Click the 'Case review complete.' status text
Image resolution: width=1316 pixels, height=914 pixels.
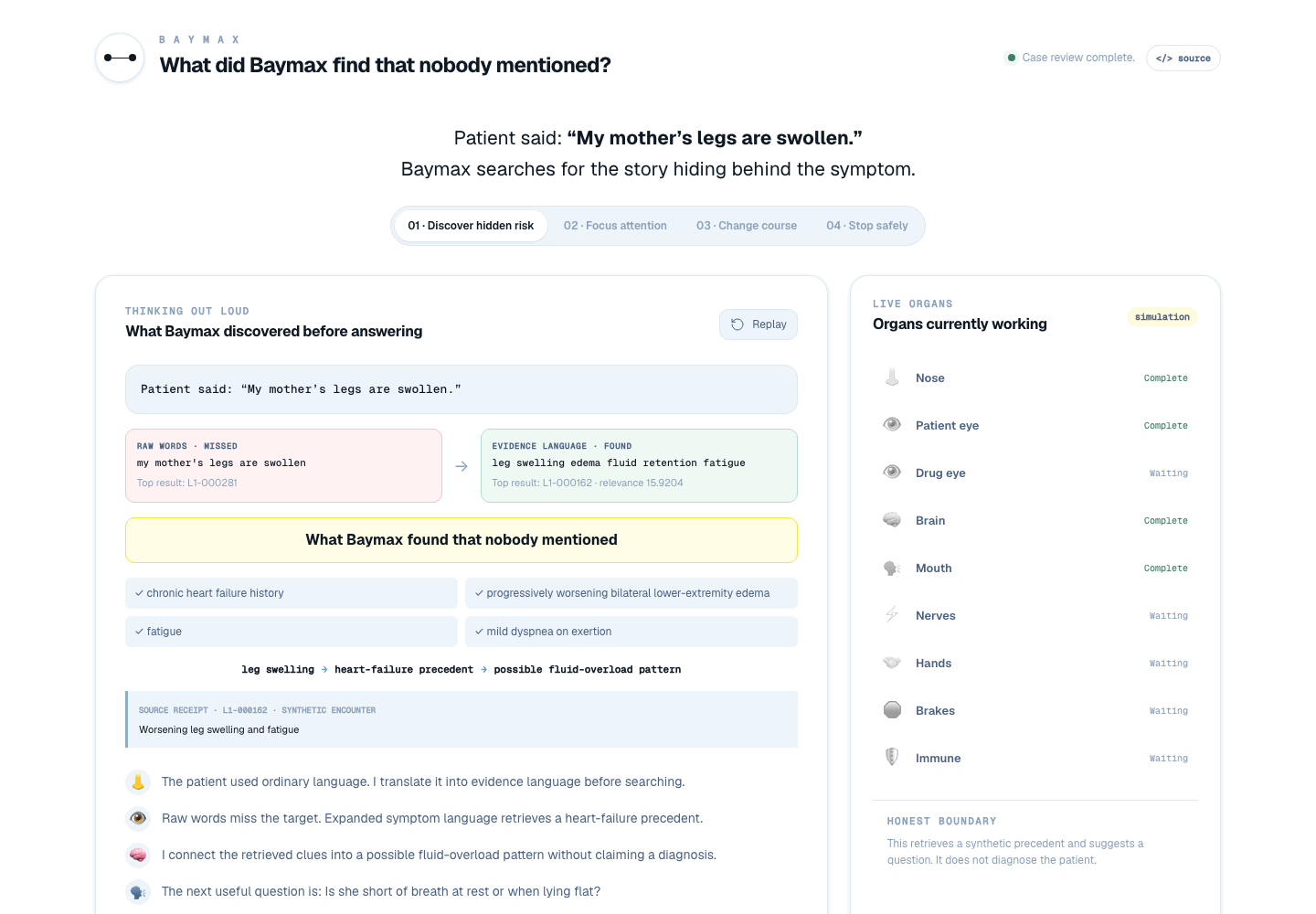tap(1078, 58)
